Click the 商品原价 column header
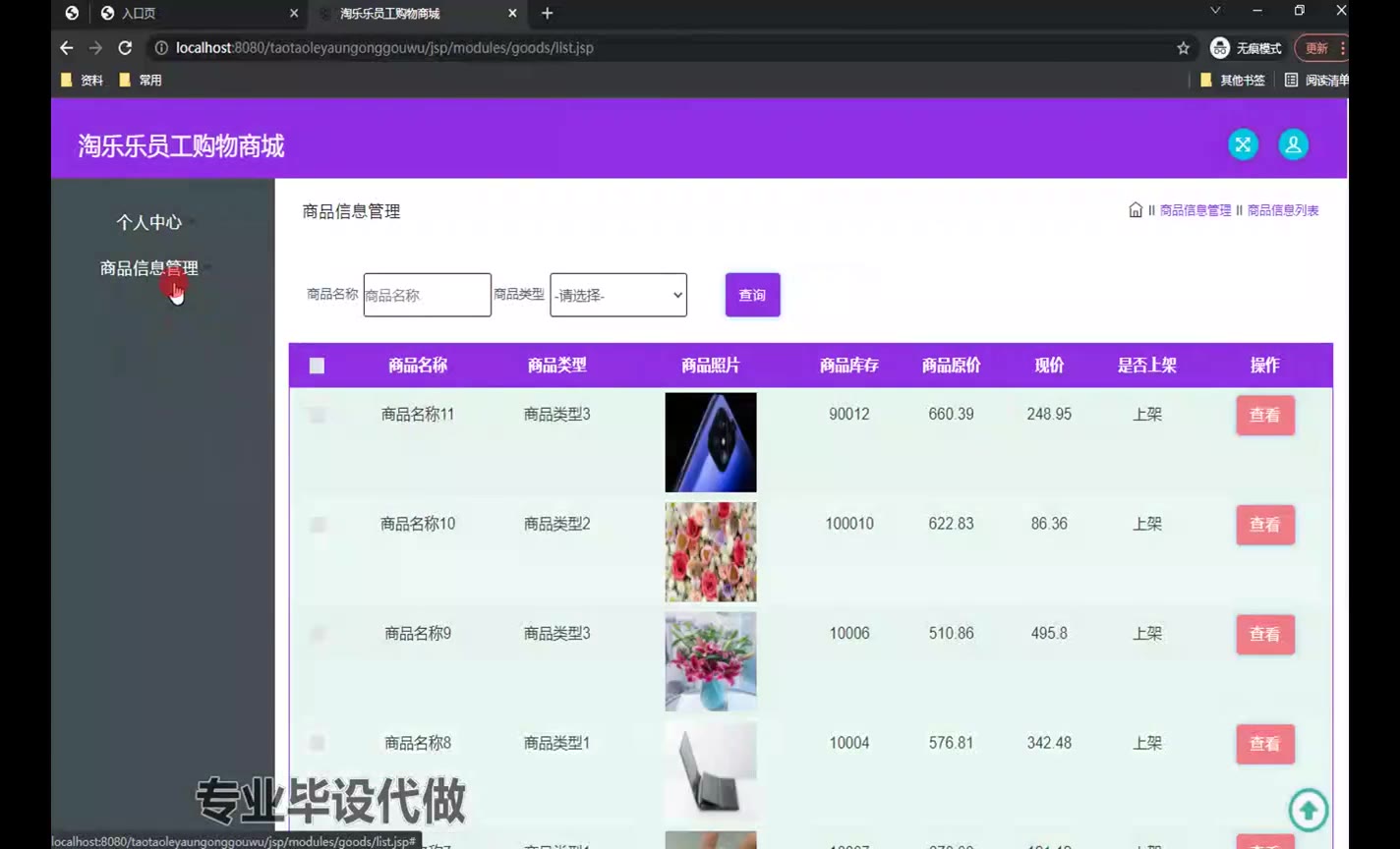This screenshot has height=849, width=1400. click(x=951, y=366)
